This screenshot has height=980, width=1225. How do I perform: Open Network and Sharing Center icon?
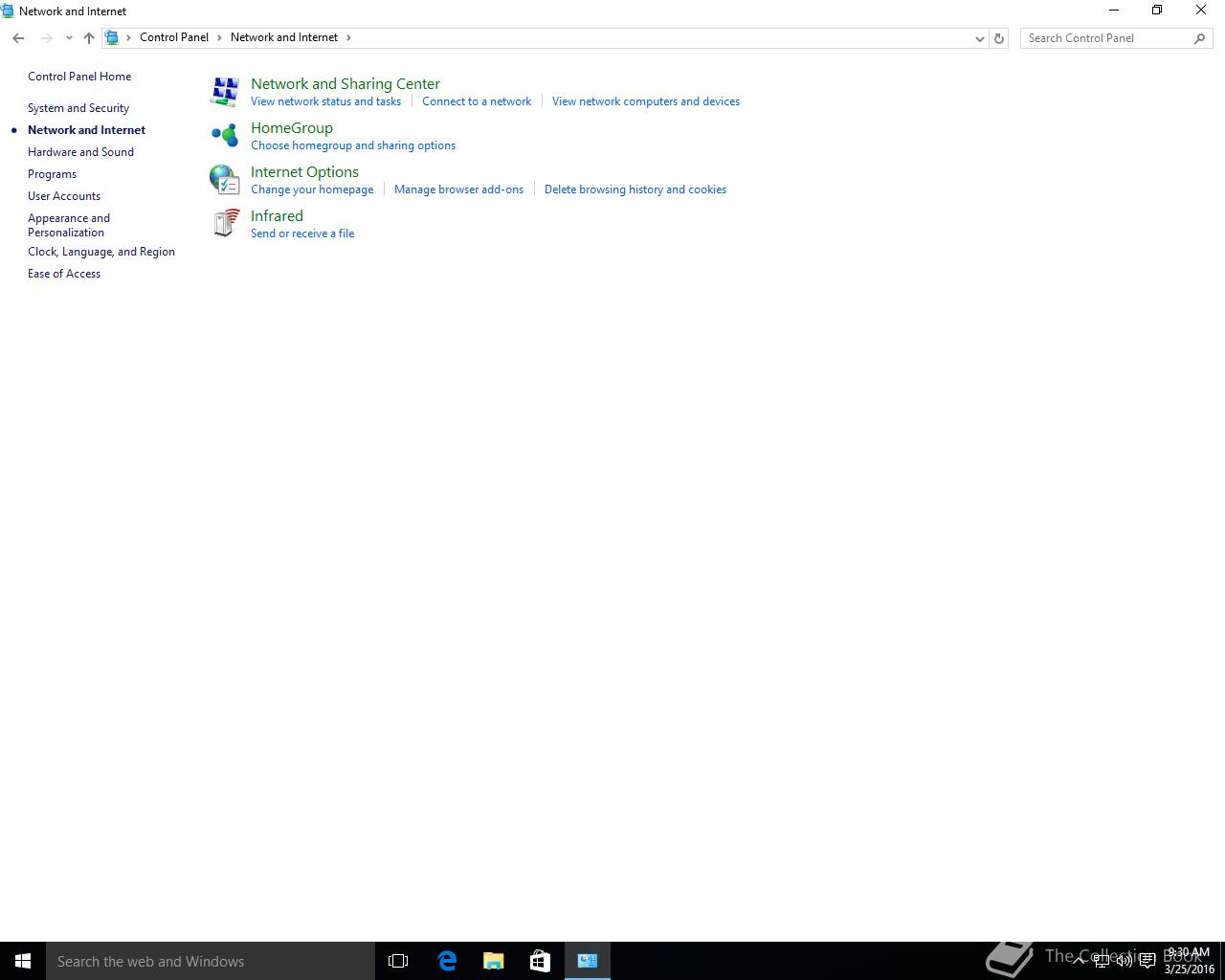click(x=225, y=92)
